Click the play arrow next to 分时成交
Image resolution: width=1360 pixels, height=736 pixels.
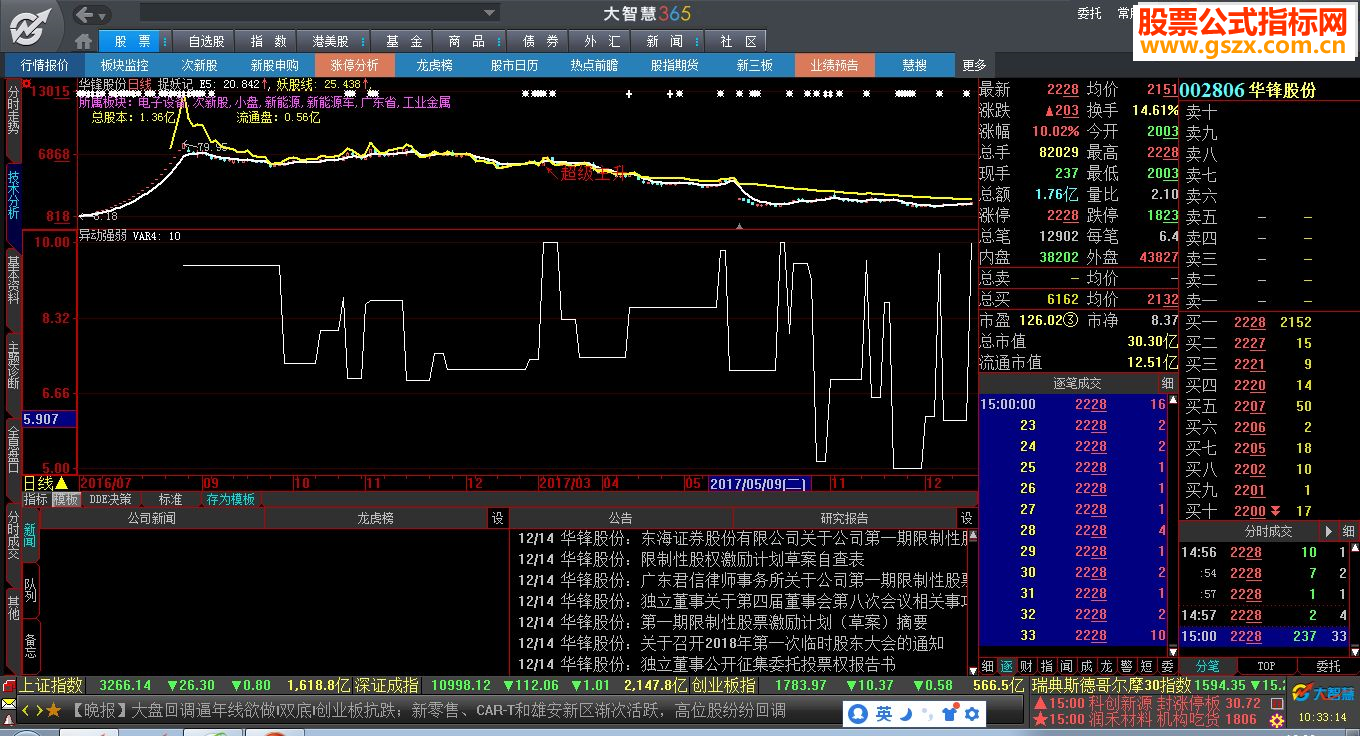point(1328,531)
